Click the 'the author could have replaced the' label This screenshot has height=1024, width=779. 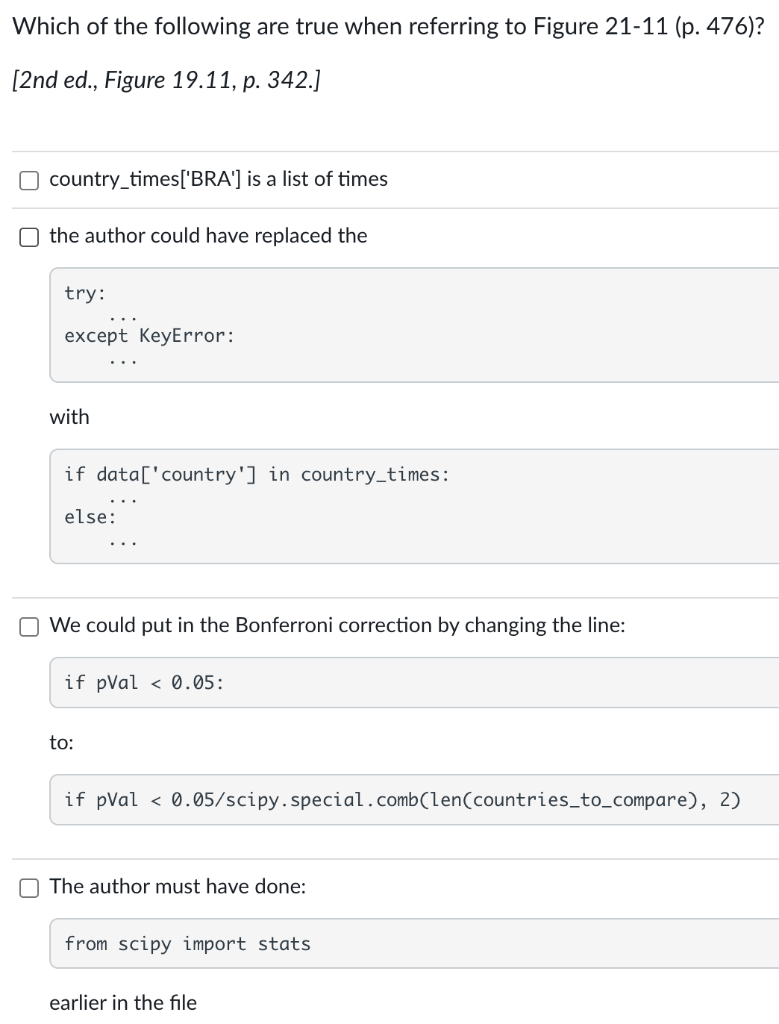point(208,236)
